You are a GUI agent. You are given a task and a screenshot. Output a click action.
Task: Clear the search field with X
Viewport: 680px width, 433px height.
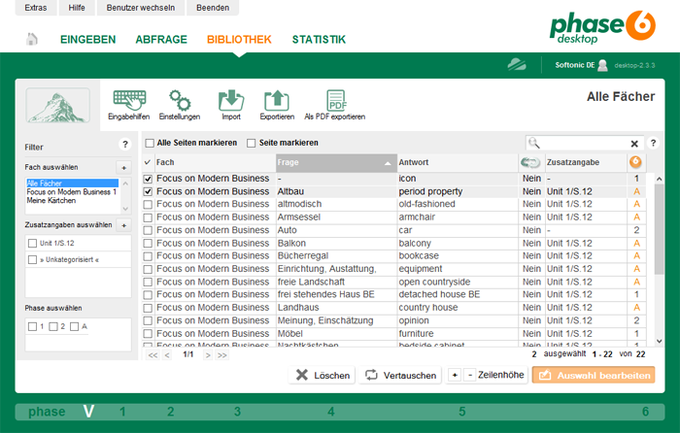[x=634, y=144]
